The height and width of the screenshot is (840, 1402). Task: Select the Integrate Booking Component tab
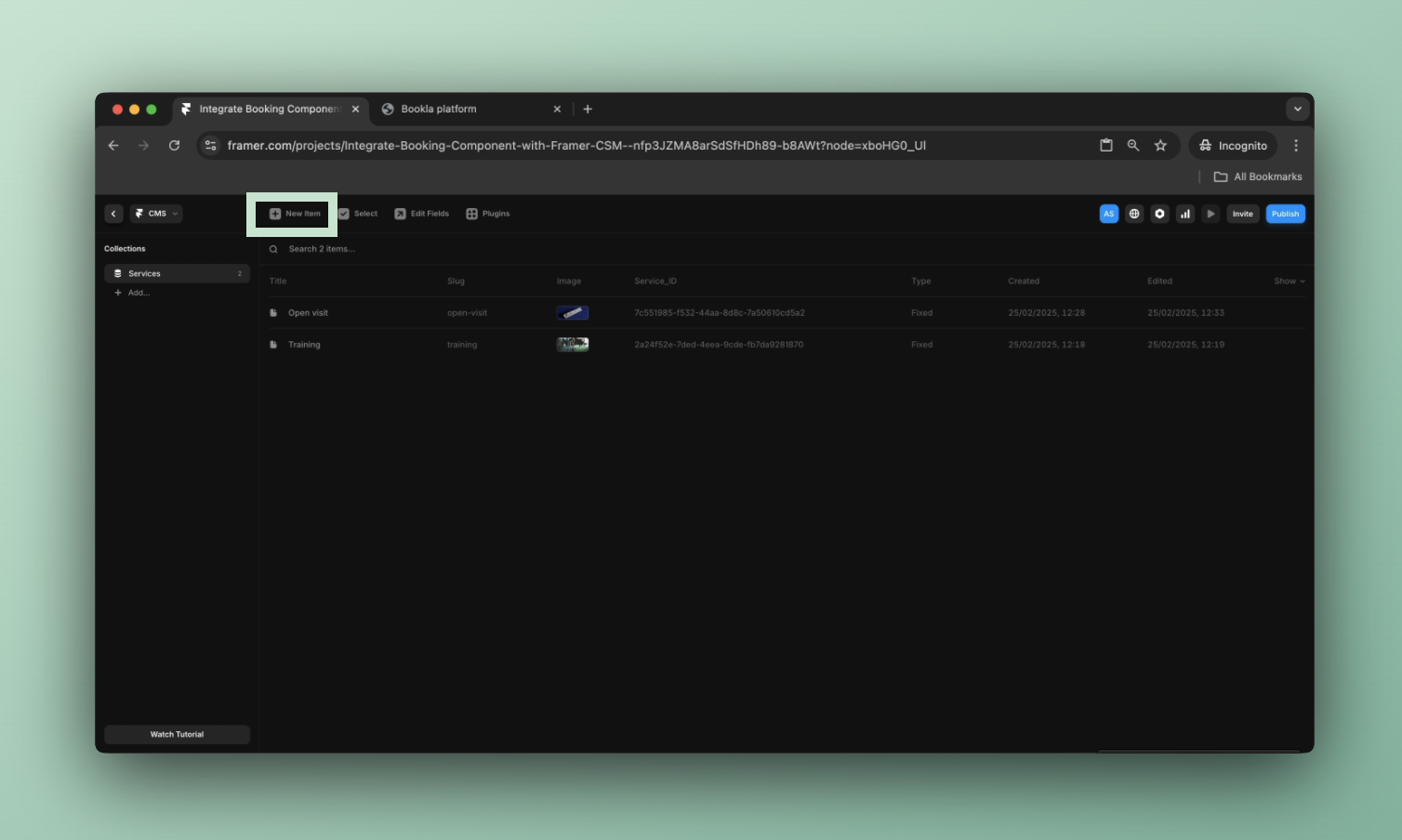click(x=270, y=109)
